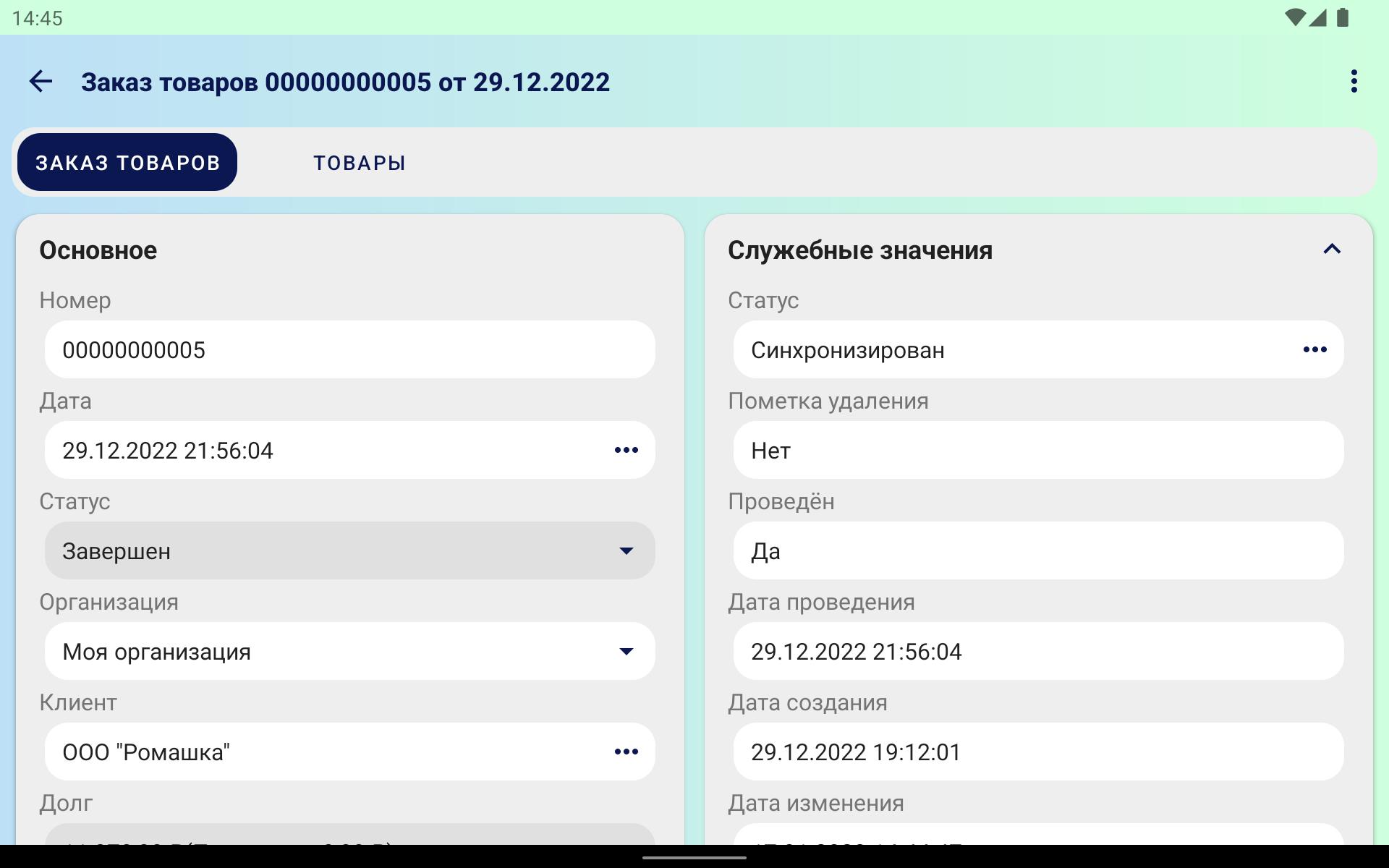Click the Дата проведения field
Screen dimensions: 1389x868
point(1038,651)
